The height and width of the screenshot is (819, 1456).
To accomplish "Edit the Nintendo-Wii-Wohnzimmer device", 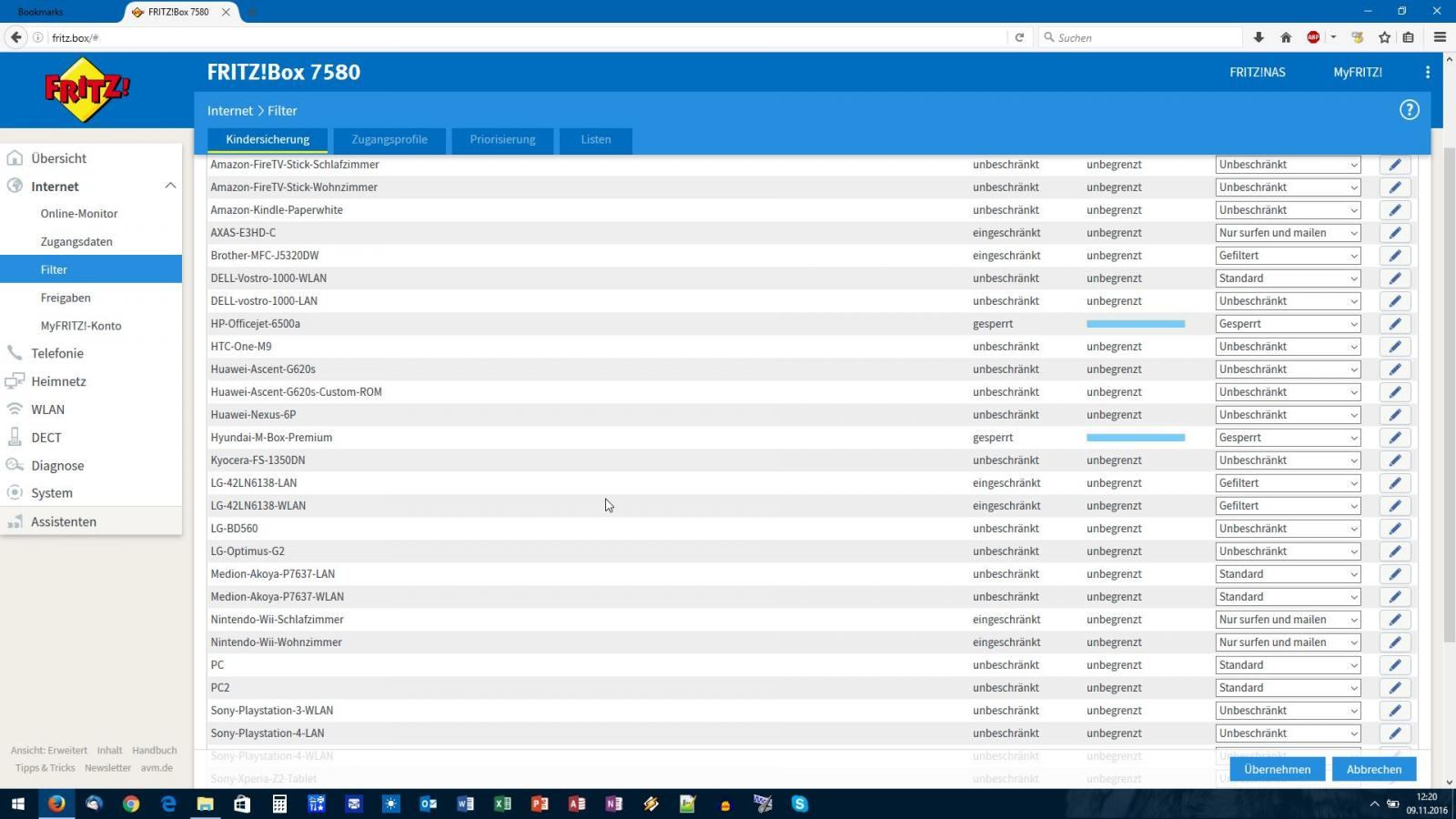I will point(1394,642).
